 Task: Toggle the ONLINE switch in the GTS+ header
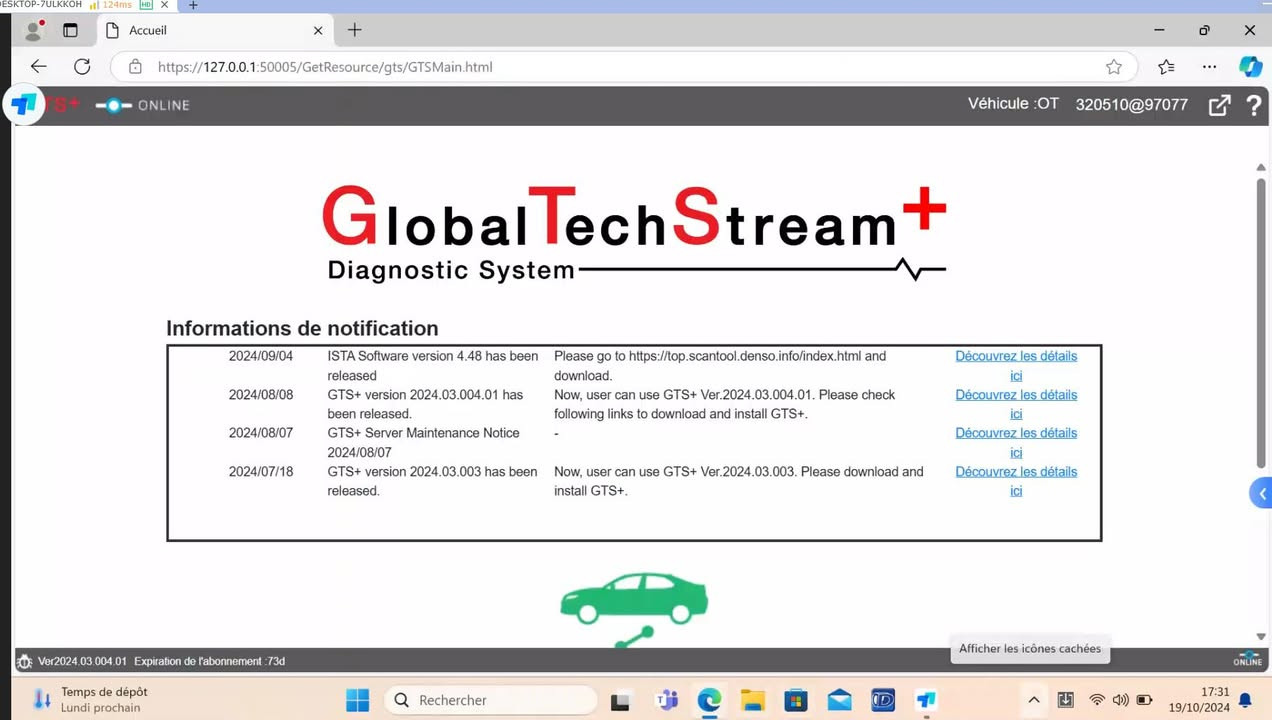coord(113,105)
